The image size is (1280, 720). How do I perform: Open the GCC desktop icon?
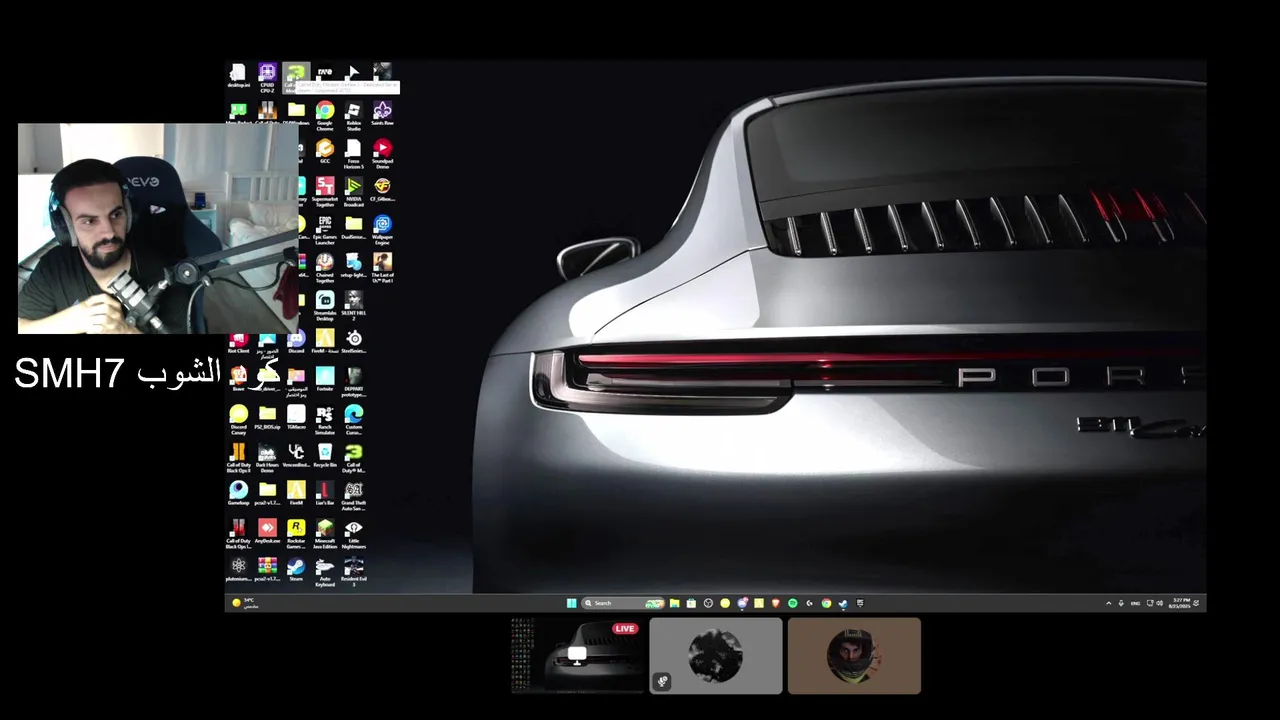pos(325,152)
